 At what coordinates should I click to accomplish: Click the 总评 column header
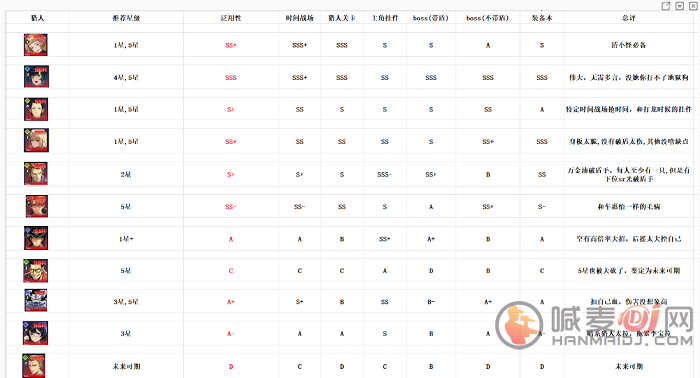[629, 18]
